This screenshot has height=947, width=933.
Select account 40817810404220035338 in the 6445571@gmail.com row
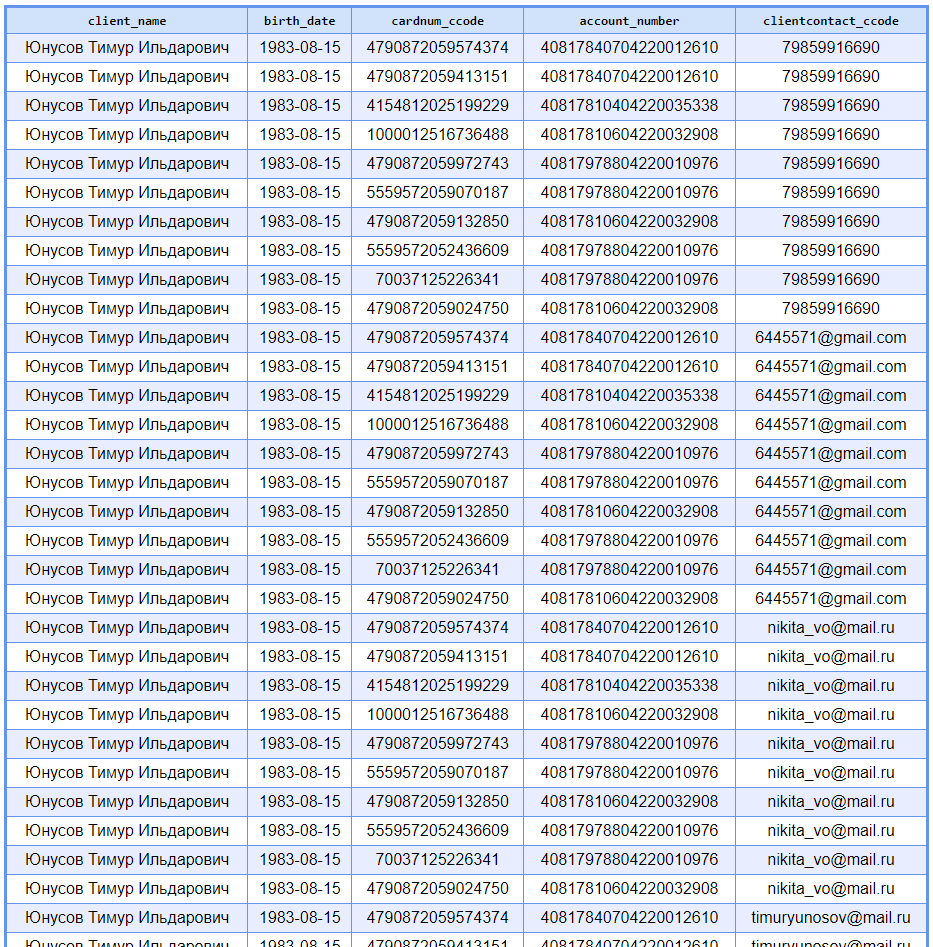point(629,396)
